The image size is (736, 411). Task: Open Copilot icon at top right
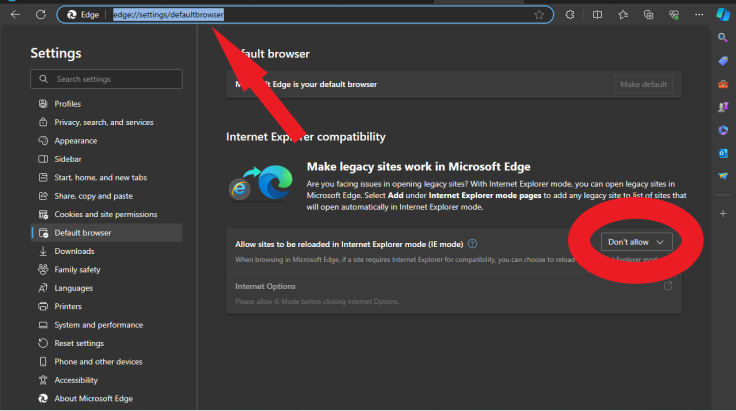(x=723, y=15)
